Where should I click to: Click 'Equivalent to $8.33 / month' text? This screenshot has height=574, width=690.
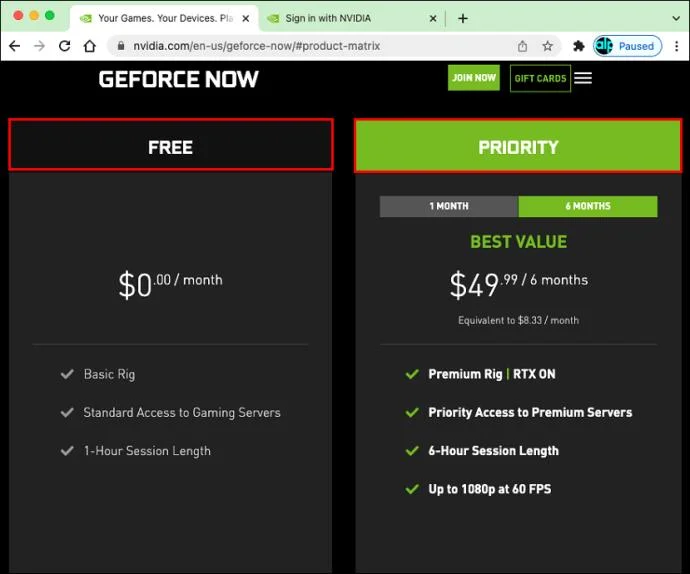[518, 320]
